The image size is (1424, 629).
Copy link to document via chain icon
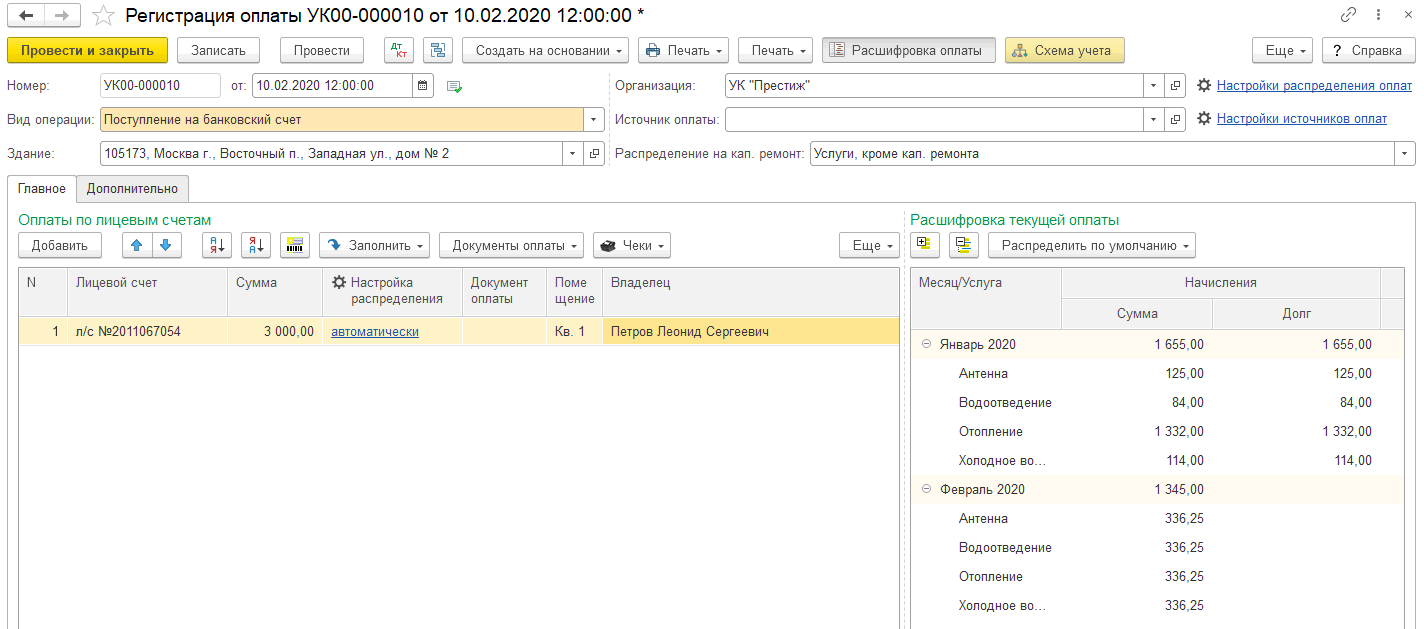pos(1348,15)
